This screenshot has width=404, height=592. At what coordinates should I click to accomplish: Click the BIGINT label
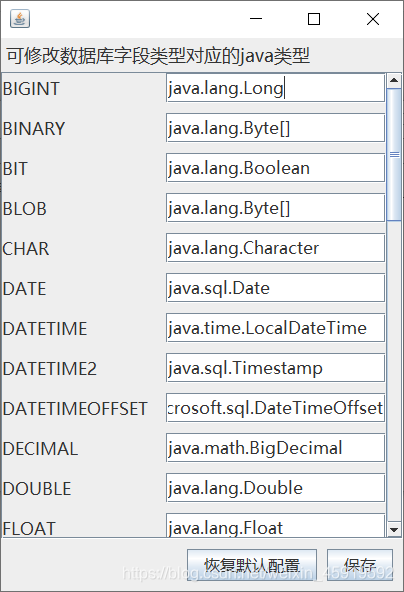click(31, 89)
